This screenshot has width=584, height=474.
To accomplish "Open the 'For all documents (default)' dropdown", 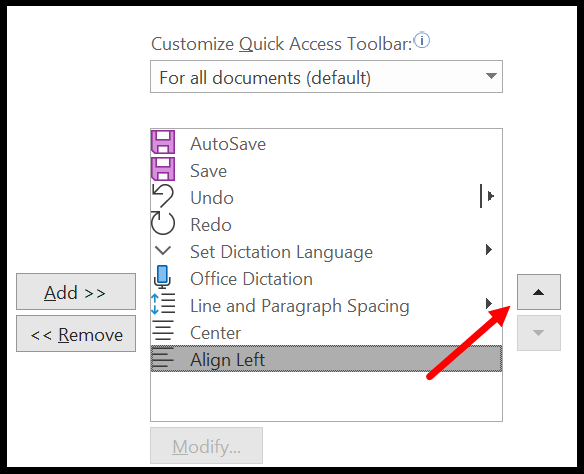I will click(x=326, y=77).
